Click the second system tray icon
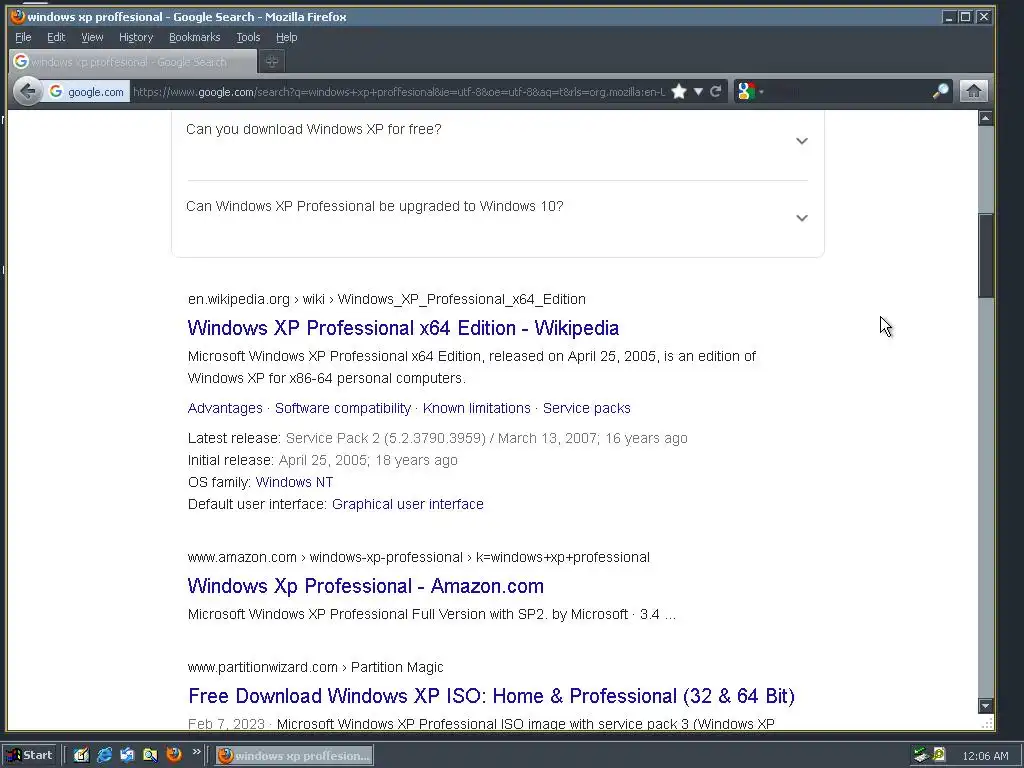 point(939,755)
